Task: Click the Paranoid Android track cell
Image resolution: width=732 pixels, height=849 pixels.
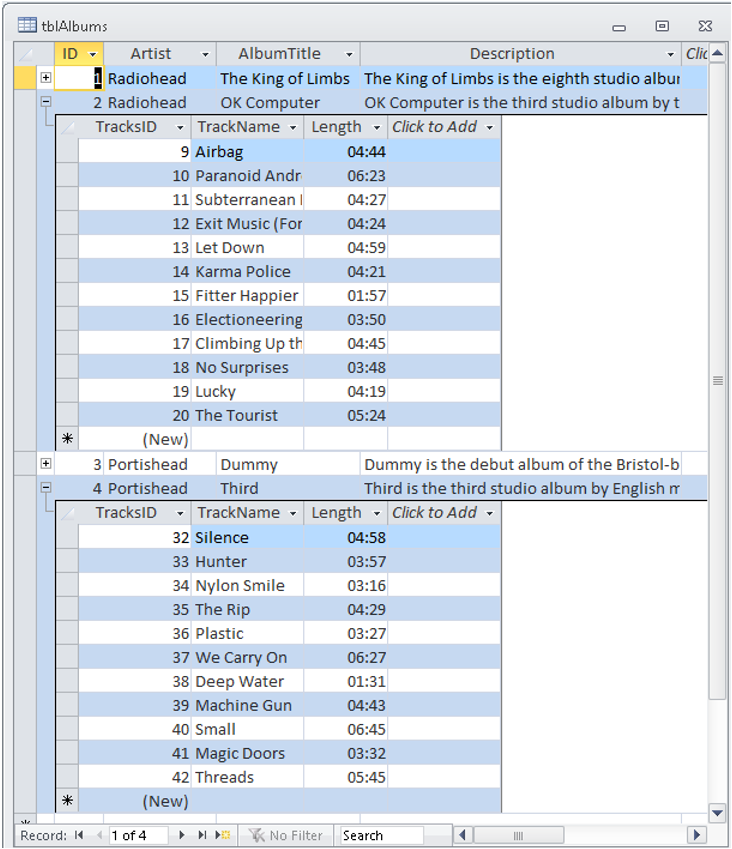Action: 247,175
